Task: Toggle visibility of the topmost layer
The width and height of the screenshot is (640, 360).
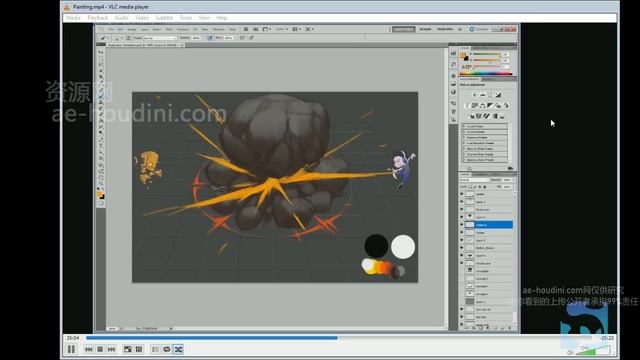Action: (x=462, y=193)
